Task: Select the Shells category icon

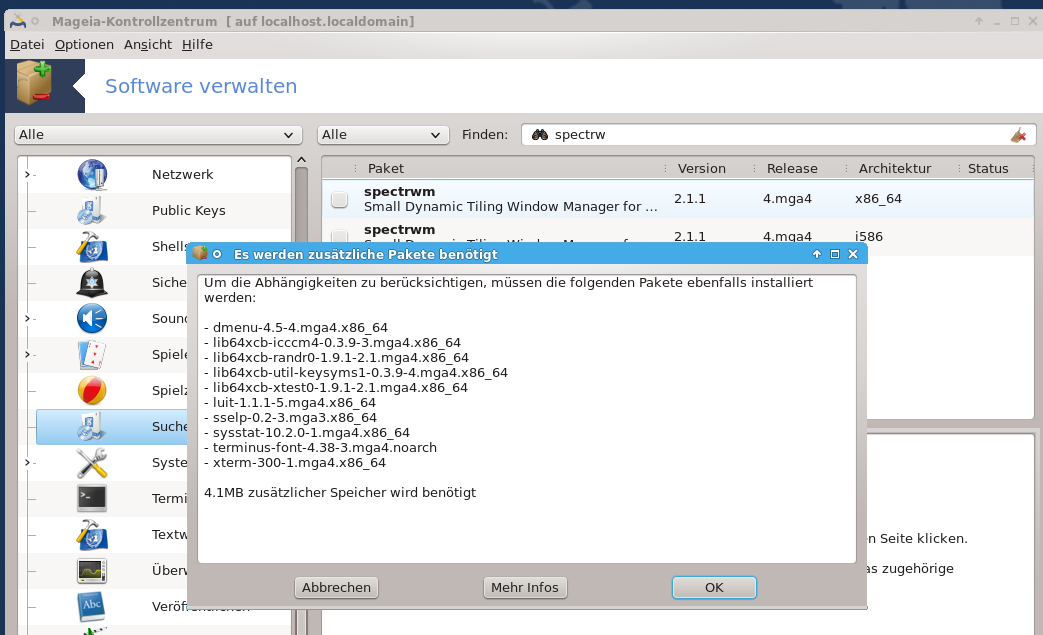Action: pos(92,247)
